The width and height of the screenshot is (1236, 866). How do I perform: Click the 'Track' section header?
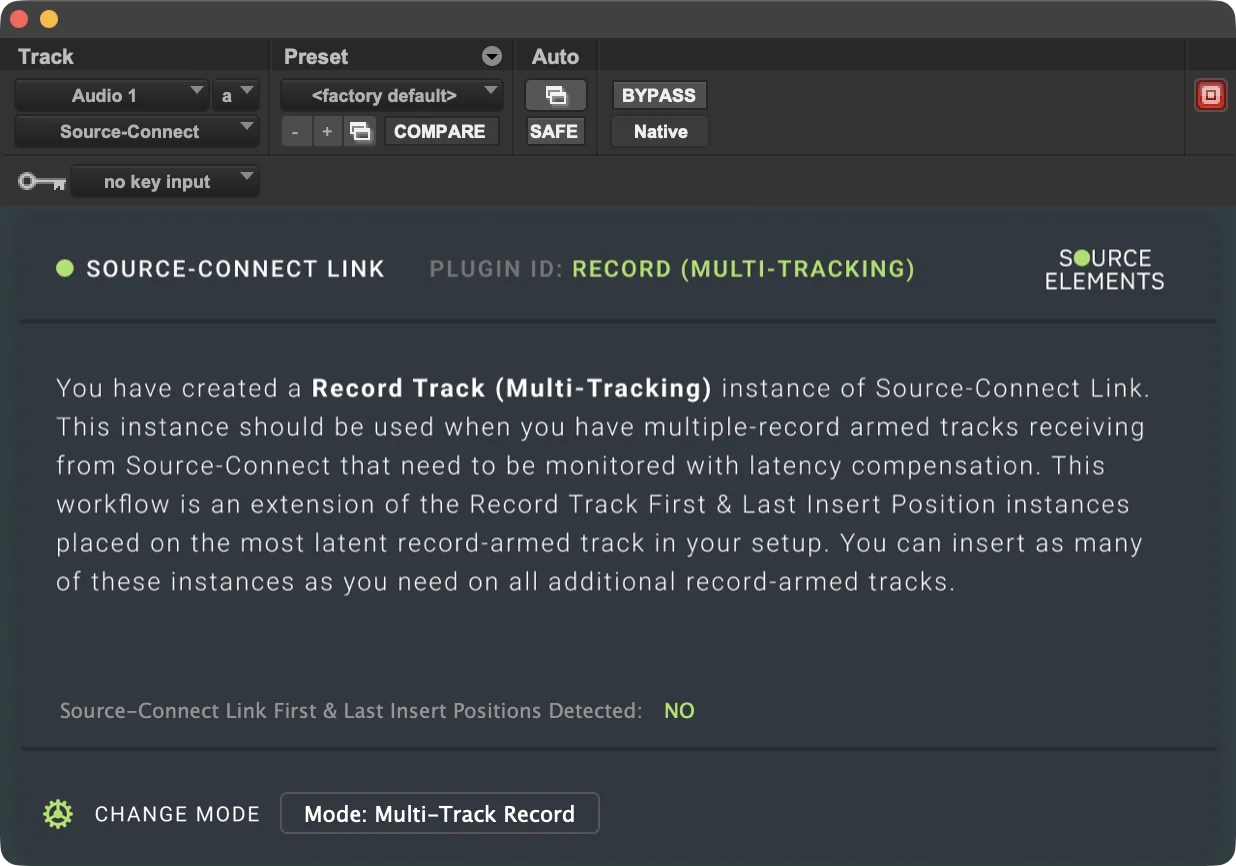(46, 56)
